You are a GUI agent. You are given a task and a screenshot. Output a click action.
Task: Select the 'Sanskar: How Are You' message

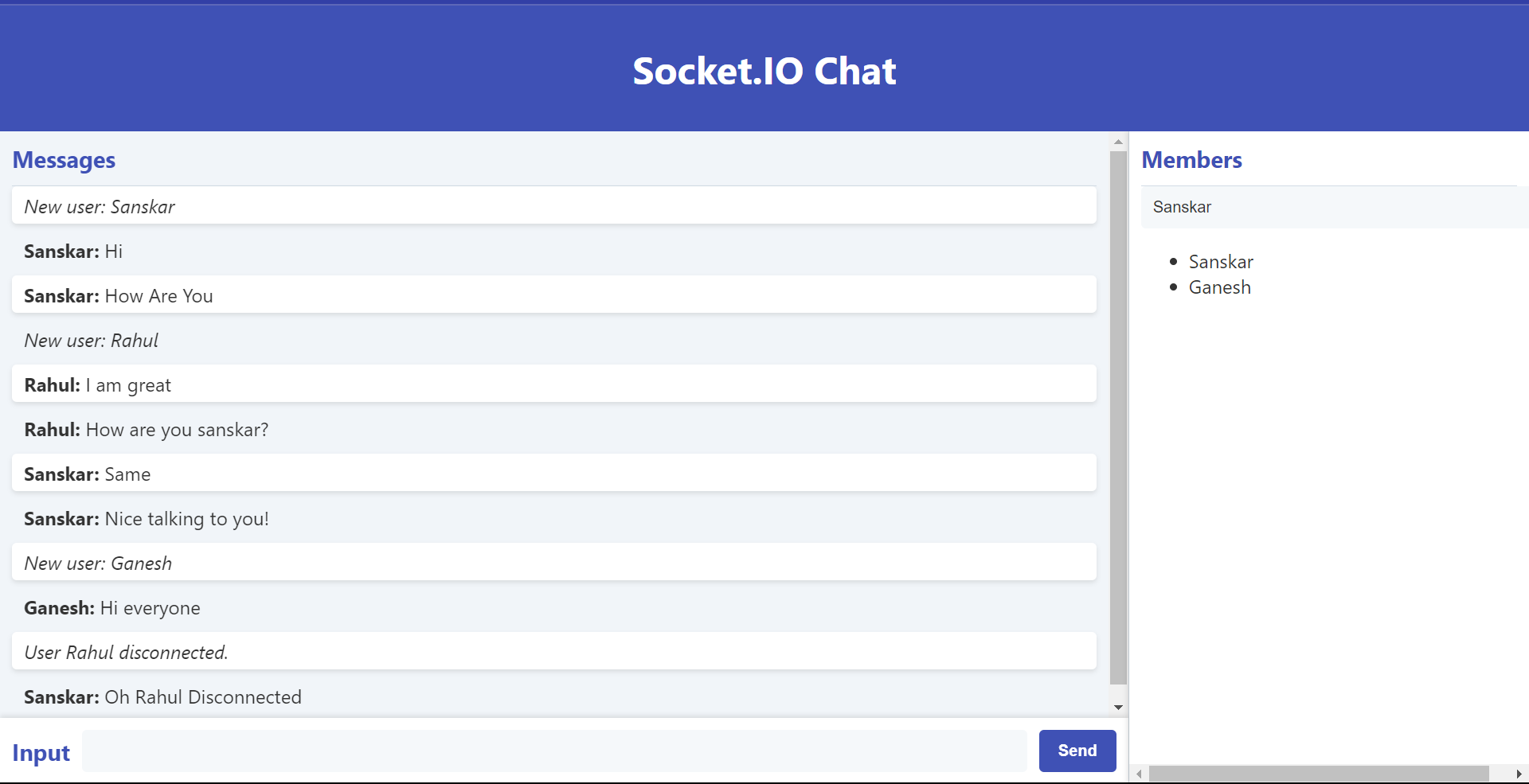point(553,294)
